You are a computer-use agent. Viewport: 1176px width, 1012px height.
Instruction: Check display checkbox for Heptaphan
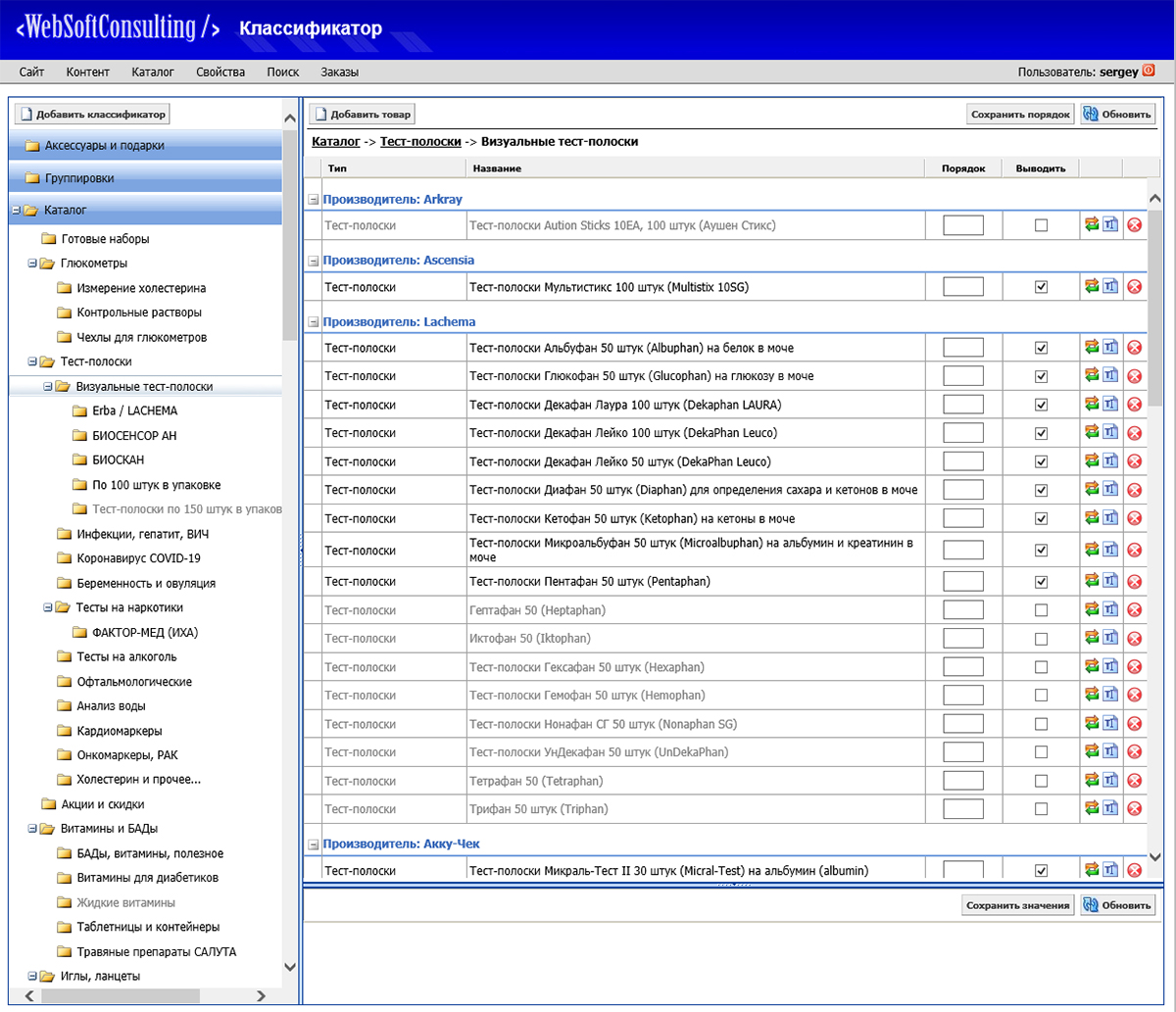coord(1041,609)
